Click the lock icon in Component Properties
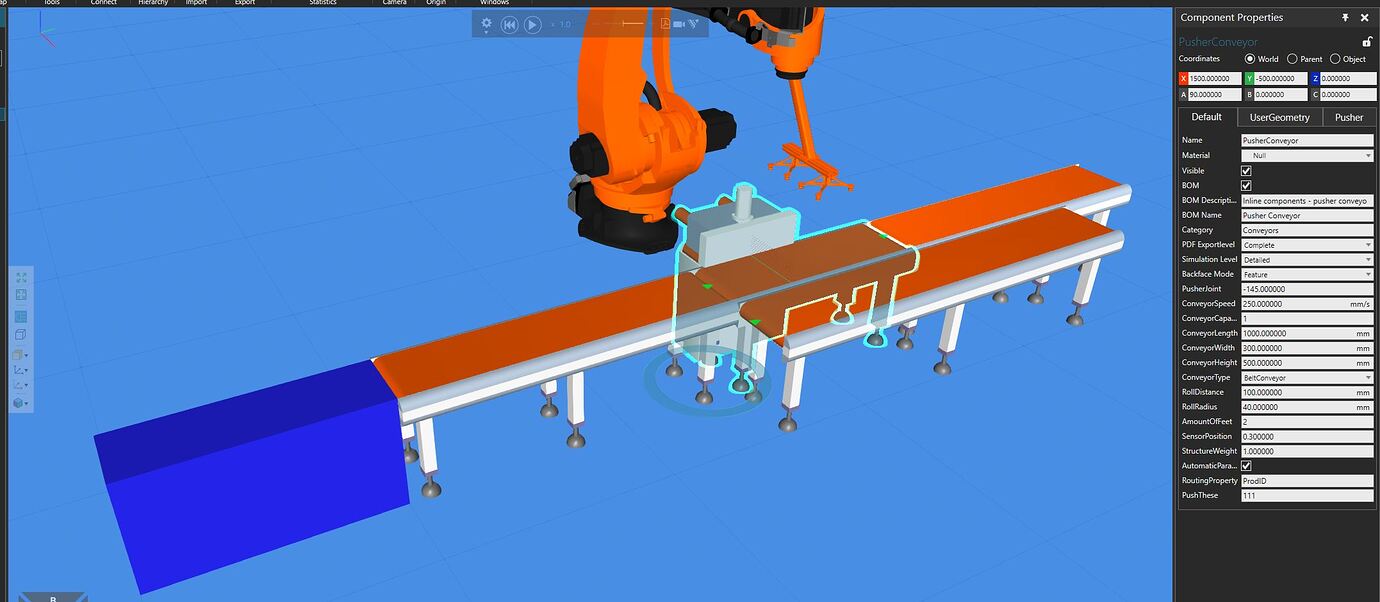This screenshot has width=1380, height=602. [1366, 40]
